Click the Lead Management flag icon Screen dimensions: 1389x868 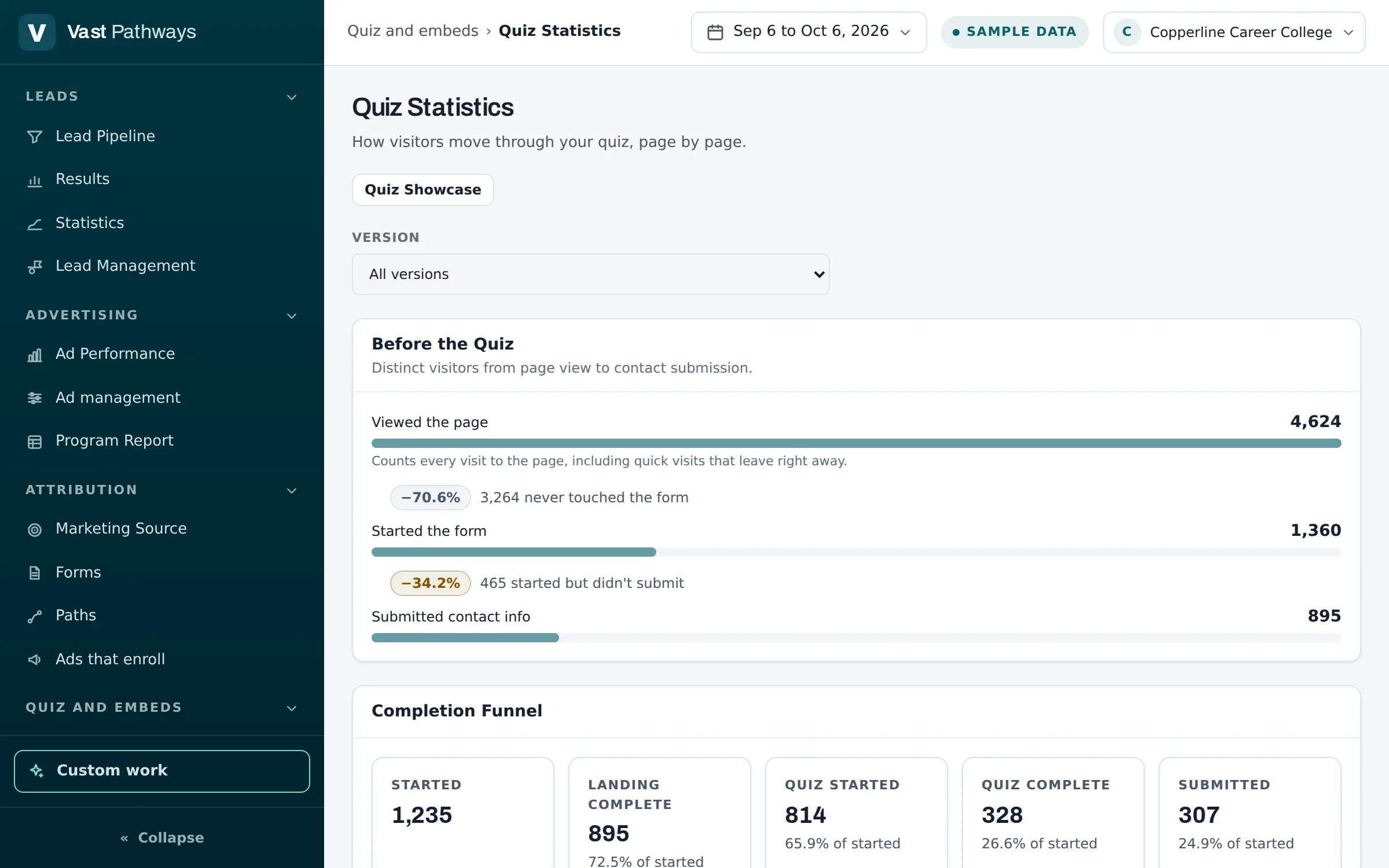[35, 267]
